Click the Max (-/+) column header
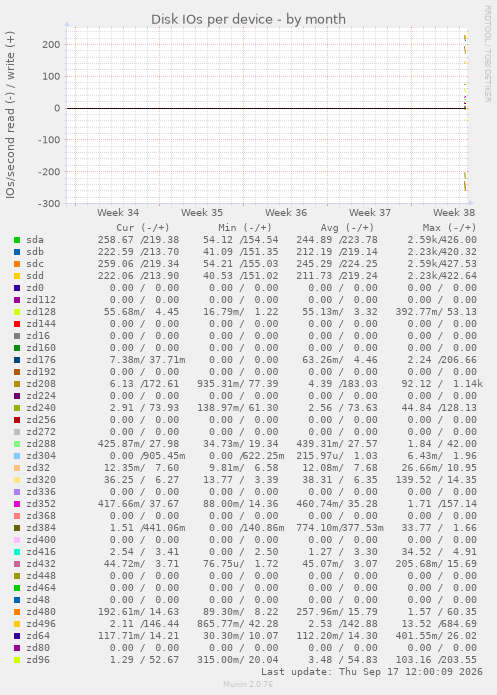Screen dimensions: 497x695 point(449,228)
